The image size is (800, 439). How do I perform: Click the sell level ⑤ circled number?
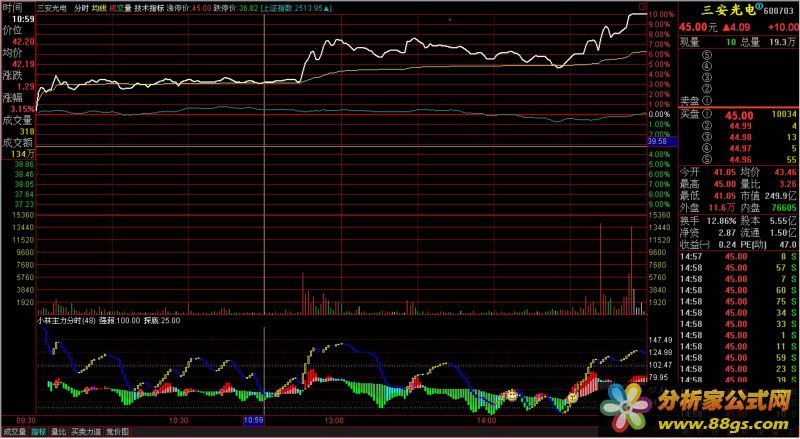707,55
